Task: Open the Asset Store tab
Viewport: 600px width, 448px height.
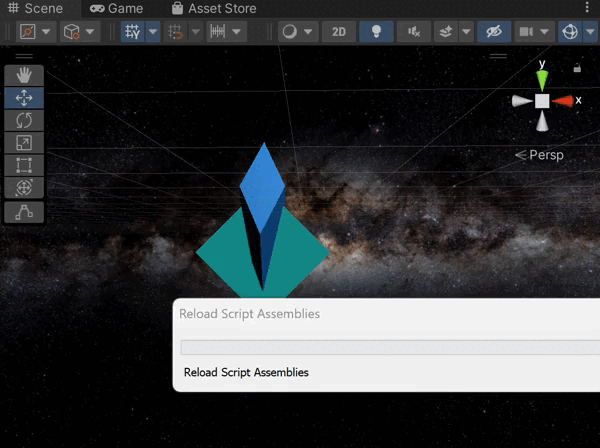Action: click(214, 8)
